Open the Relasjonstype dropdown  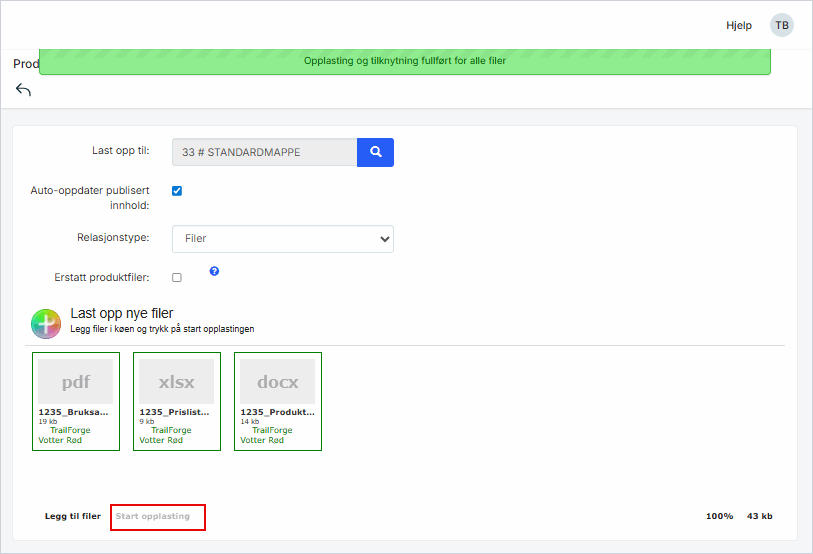click(283, 239)
